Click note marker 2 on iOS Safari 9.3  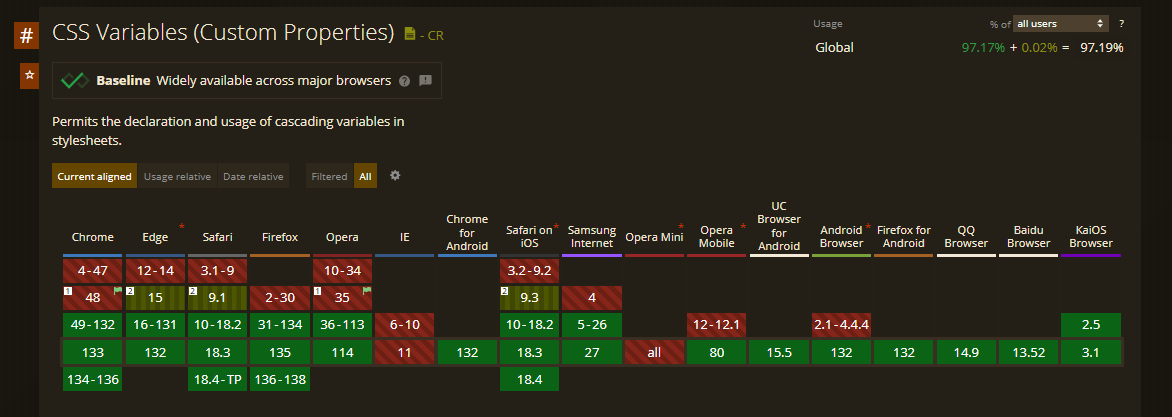(x=504, y=291)
